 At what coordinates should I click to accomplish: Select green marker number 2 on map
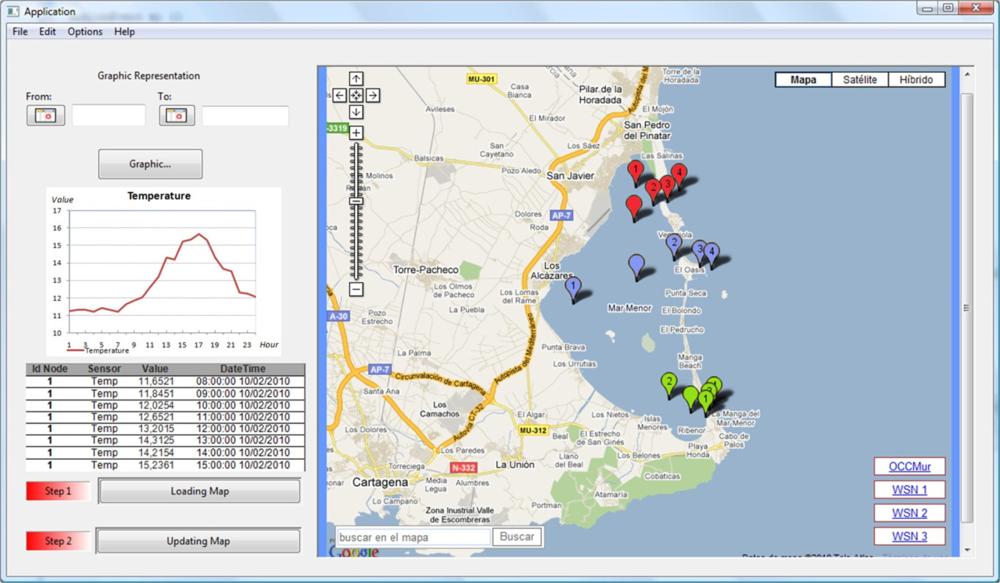point(668,382)
